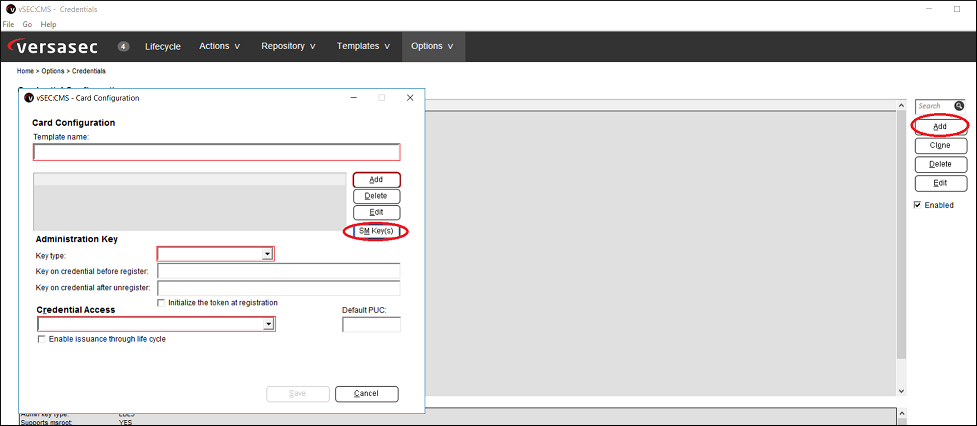Click the search magnifier icon
The width and height of the screenshot is (977, 426).
click(x=958, y=106)
